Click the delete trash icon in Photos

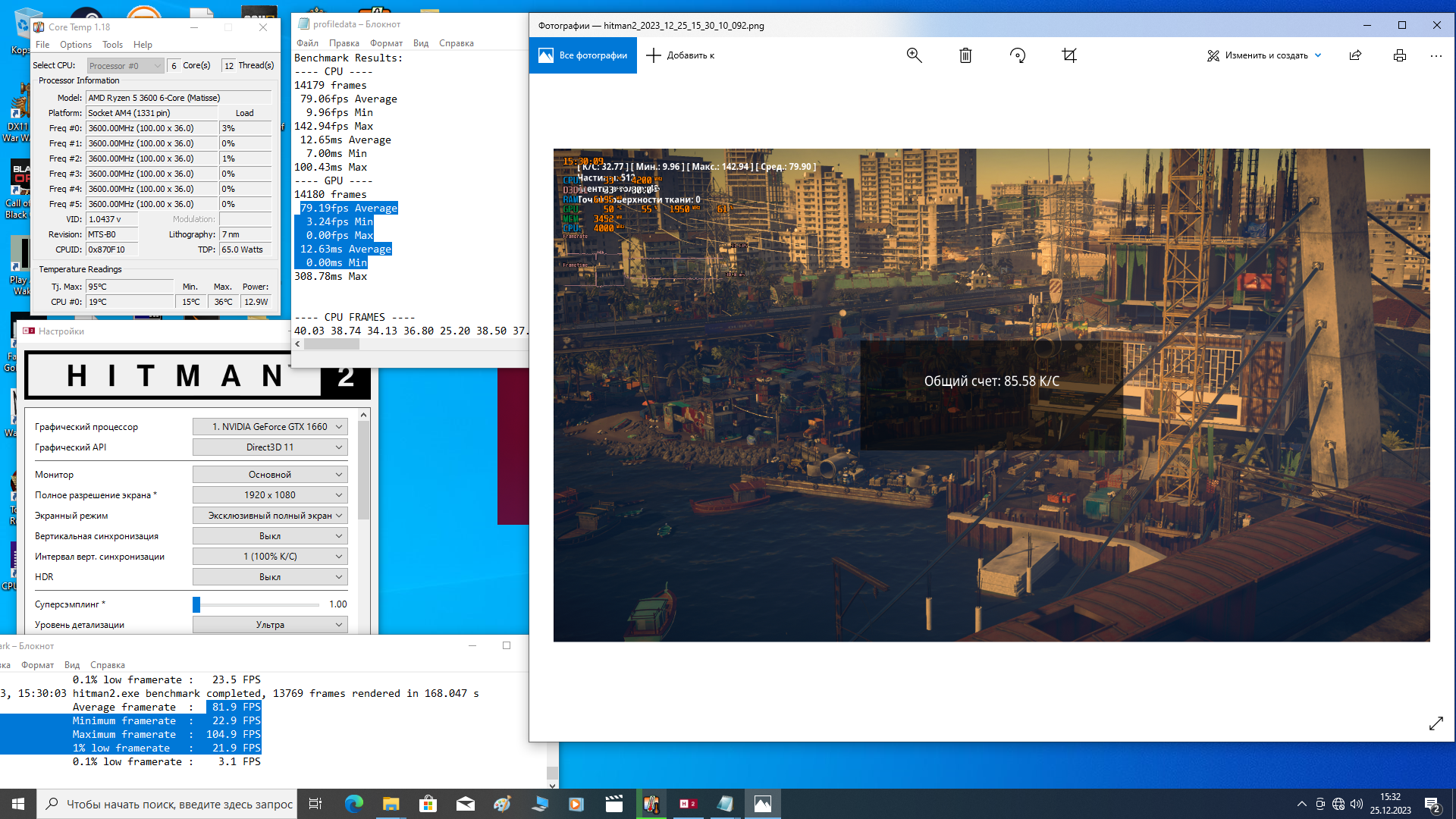coord(965,55)
